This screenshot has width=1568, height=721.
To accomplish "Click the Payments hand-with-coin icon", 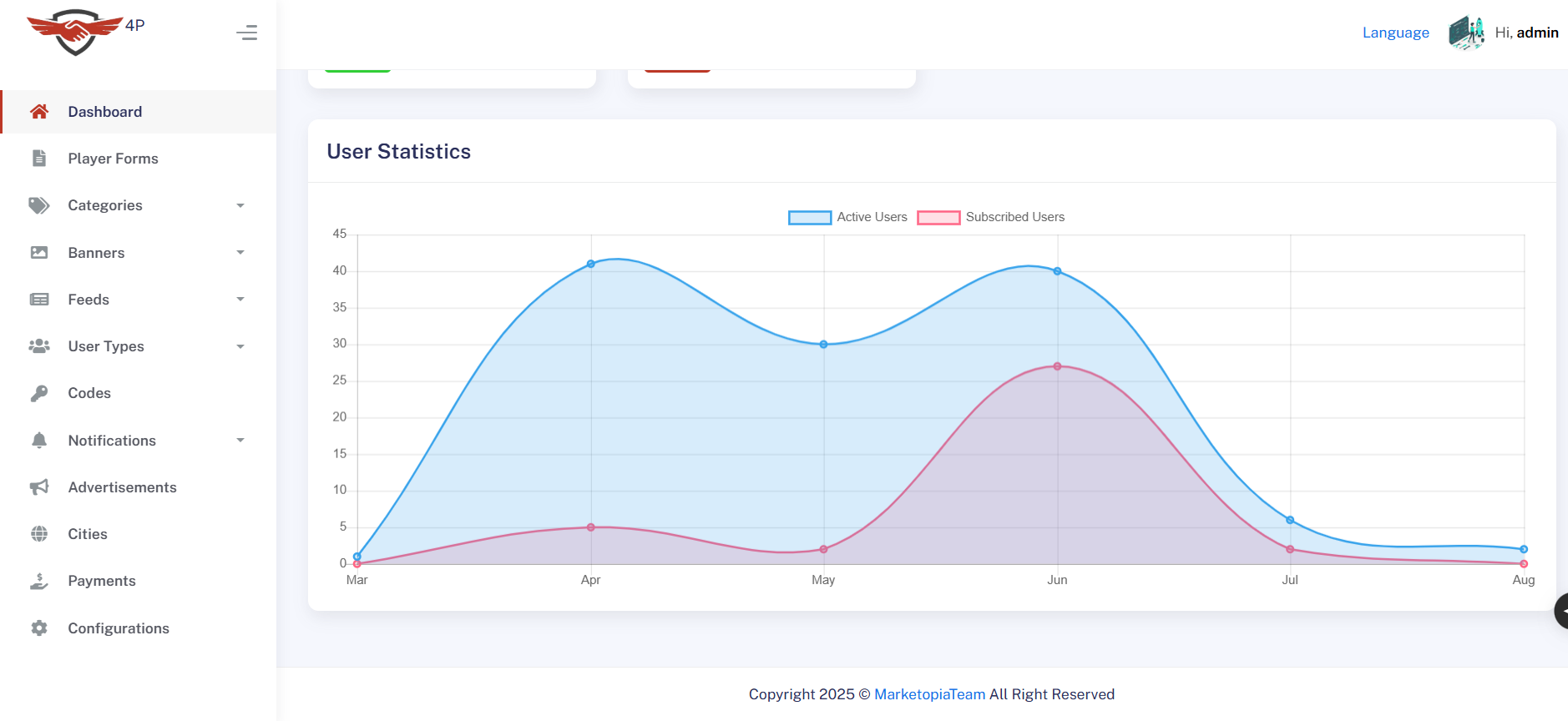I will pos(39,581).
